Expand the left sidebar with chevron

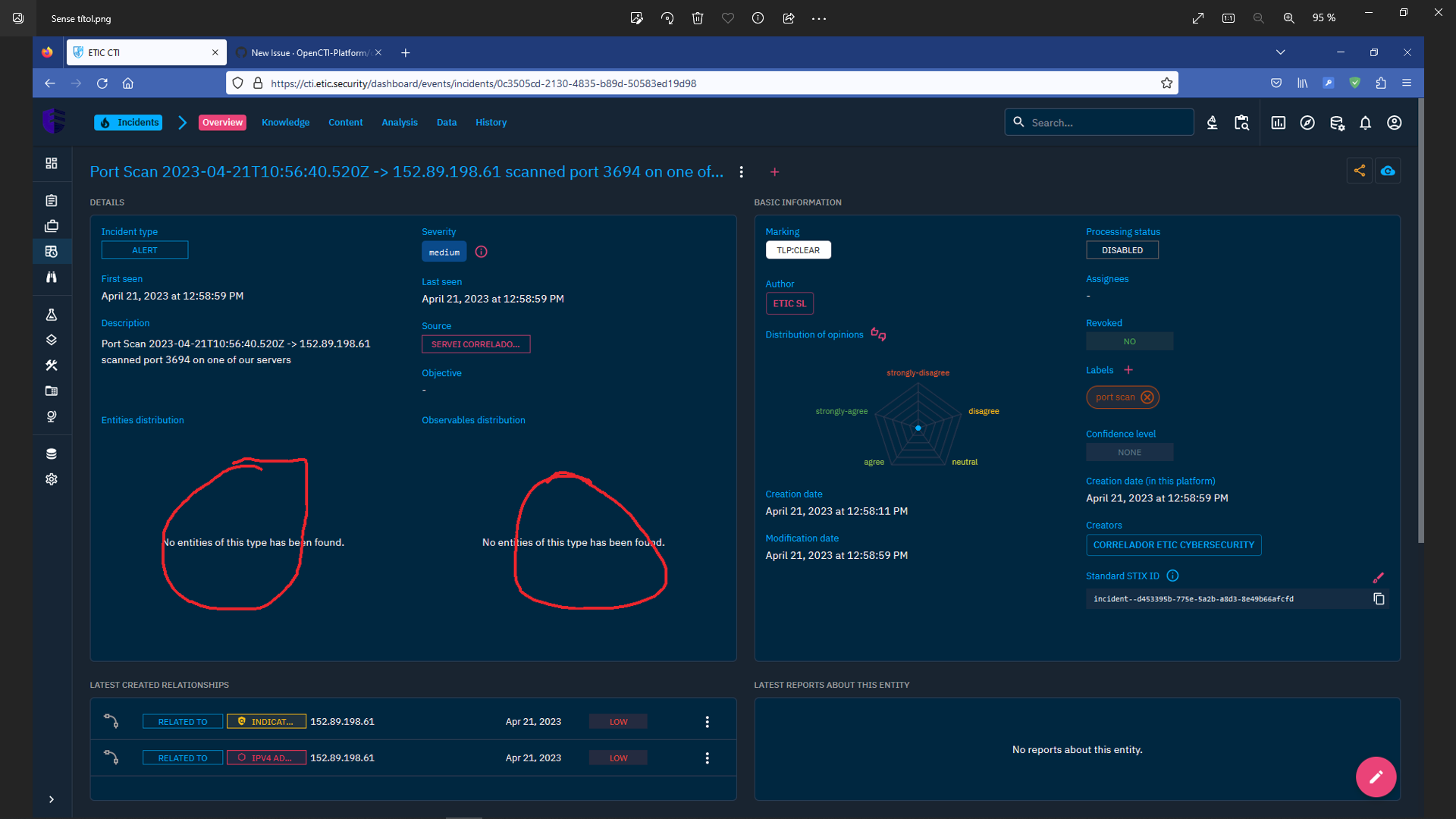click(x=52, y=799)
